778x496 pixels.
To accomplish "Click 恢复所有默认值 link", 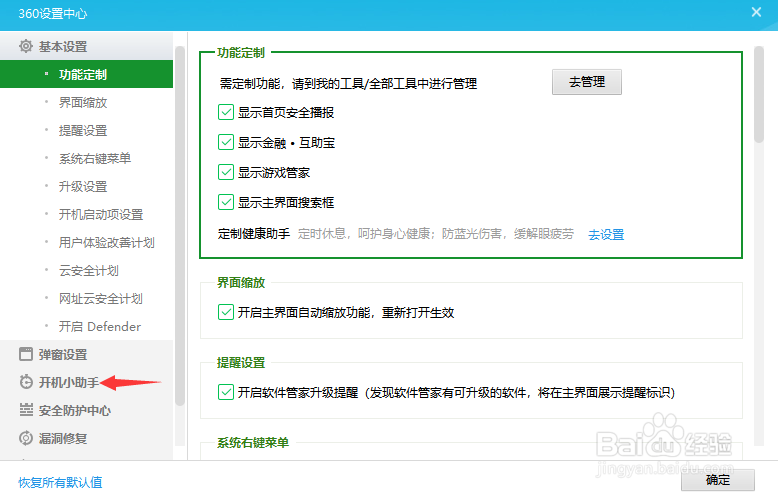I will (x=60, y=482).
